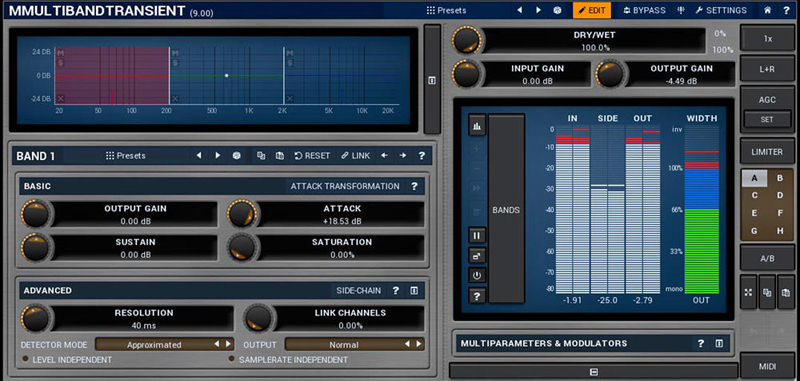Screen dimensions: 800x381
Task: Copy Band 1 settings icon
Action: 261,156
